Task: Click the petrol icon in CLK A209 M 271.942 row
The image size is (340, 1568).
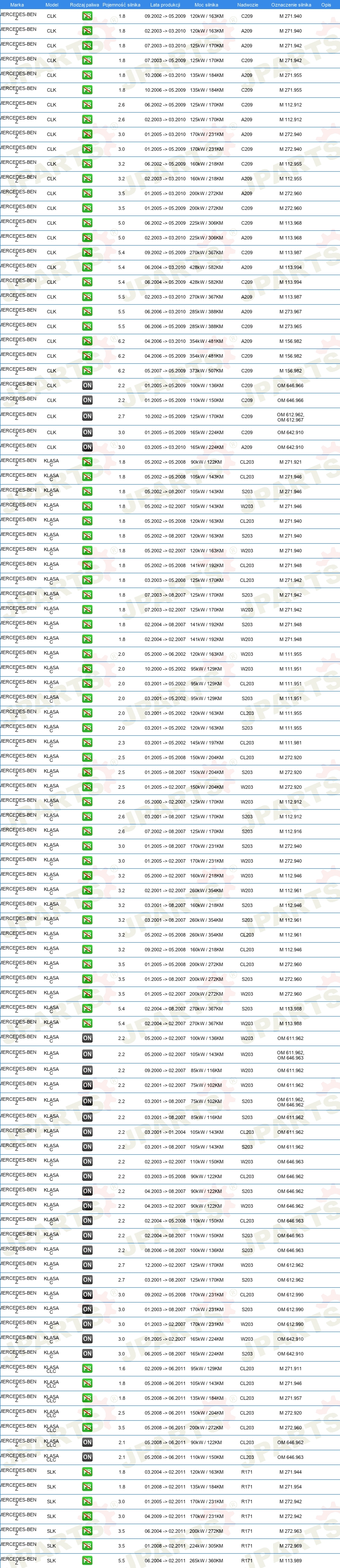Action: click(x=87, y=46)
